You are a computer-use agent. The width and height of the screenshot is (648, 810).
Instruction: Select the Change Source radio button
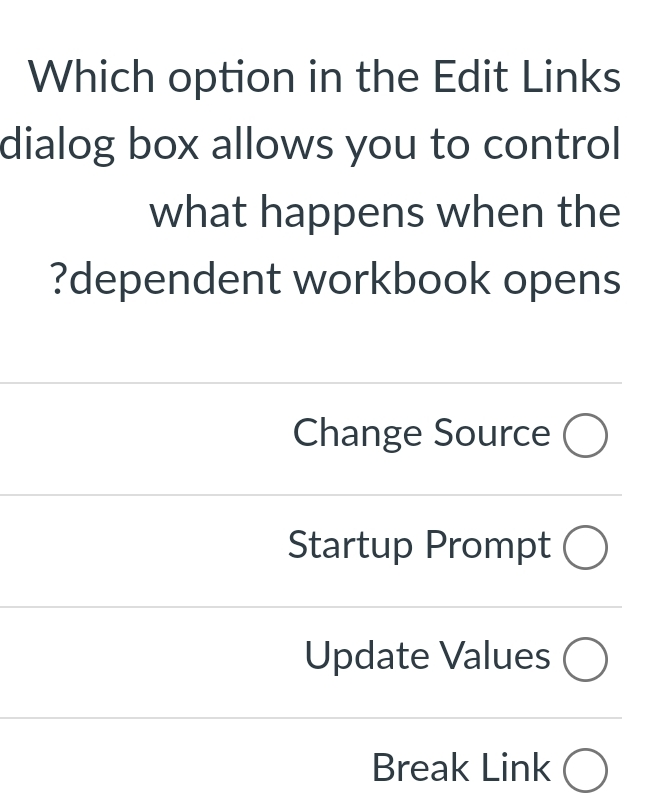(585, 435)
